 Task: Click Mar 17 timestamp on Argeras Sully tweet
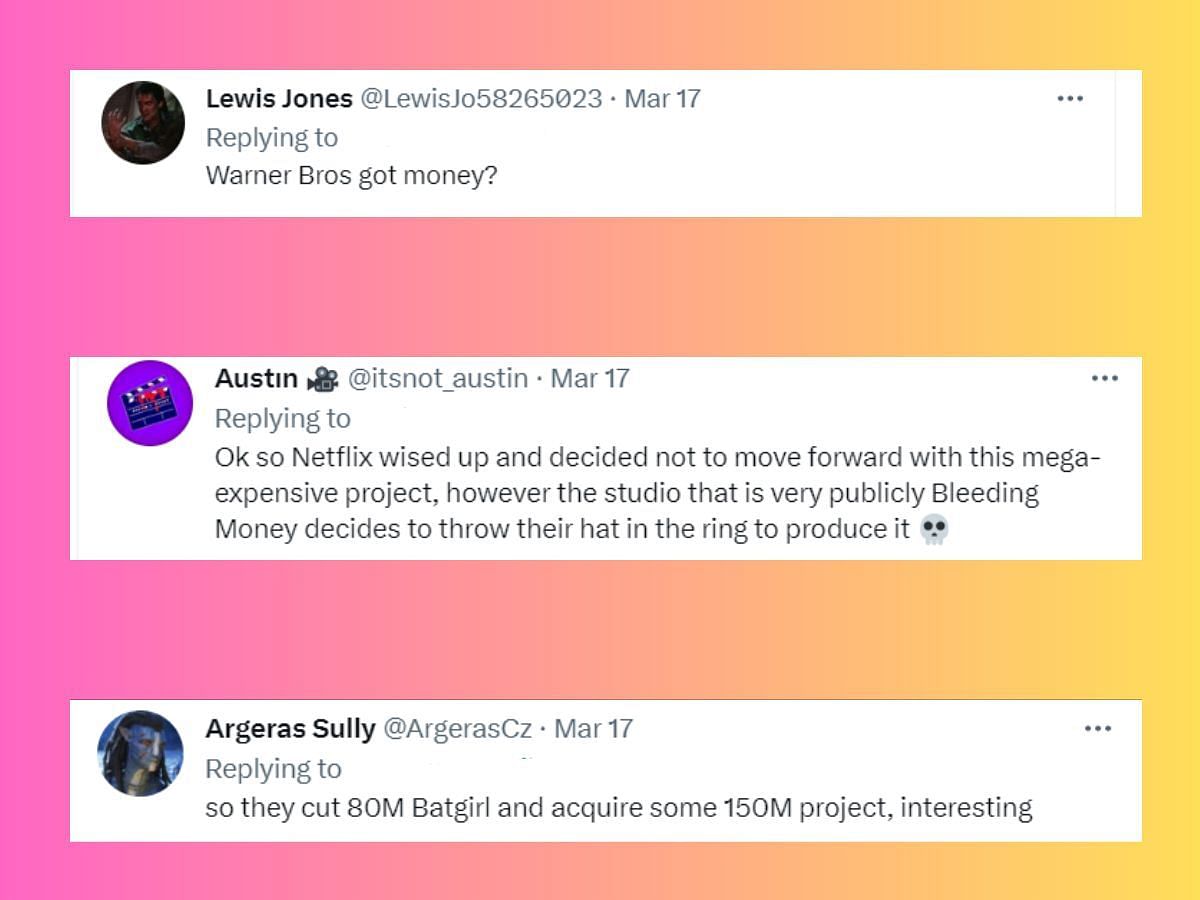(x=594, y=729)
